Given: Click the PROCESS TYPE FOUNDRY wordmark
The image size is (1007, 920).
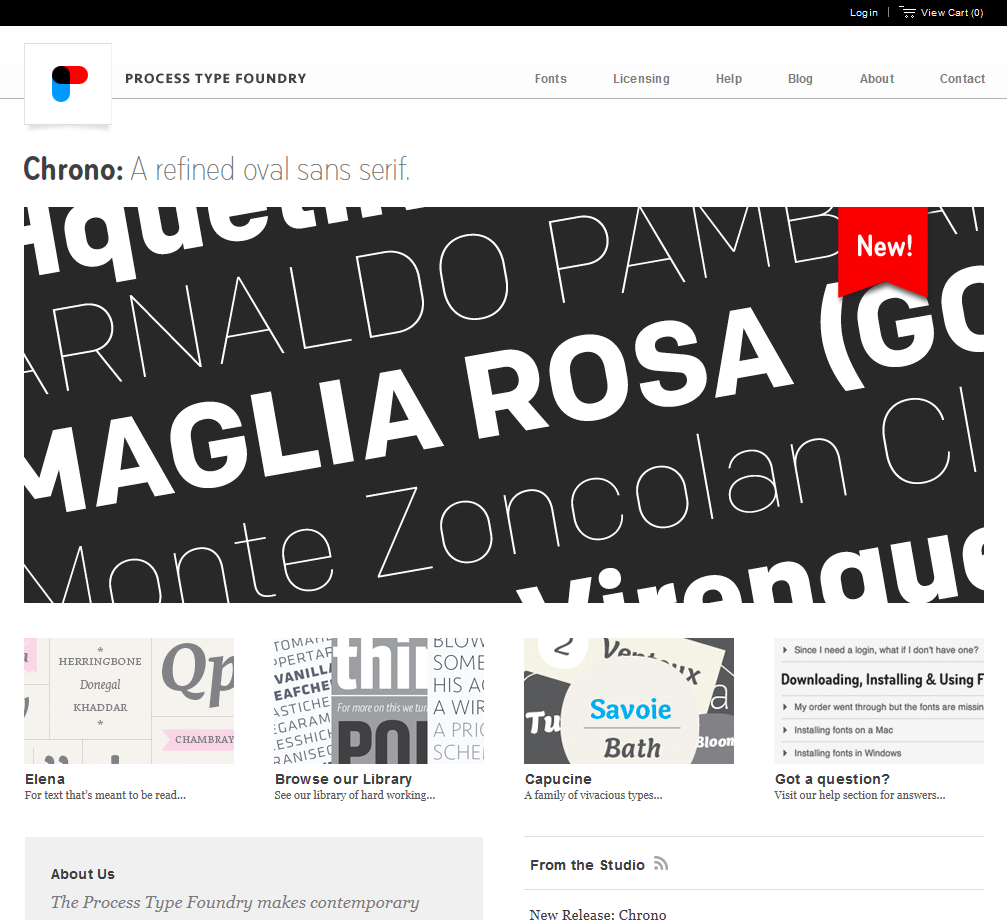Looking at the screenshot, I should (x=216, y=78).
